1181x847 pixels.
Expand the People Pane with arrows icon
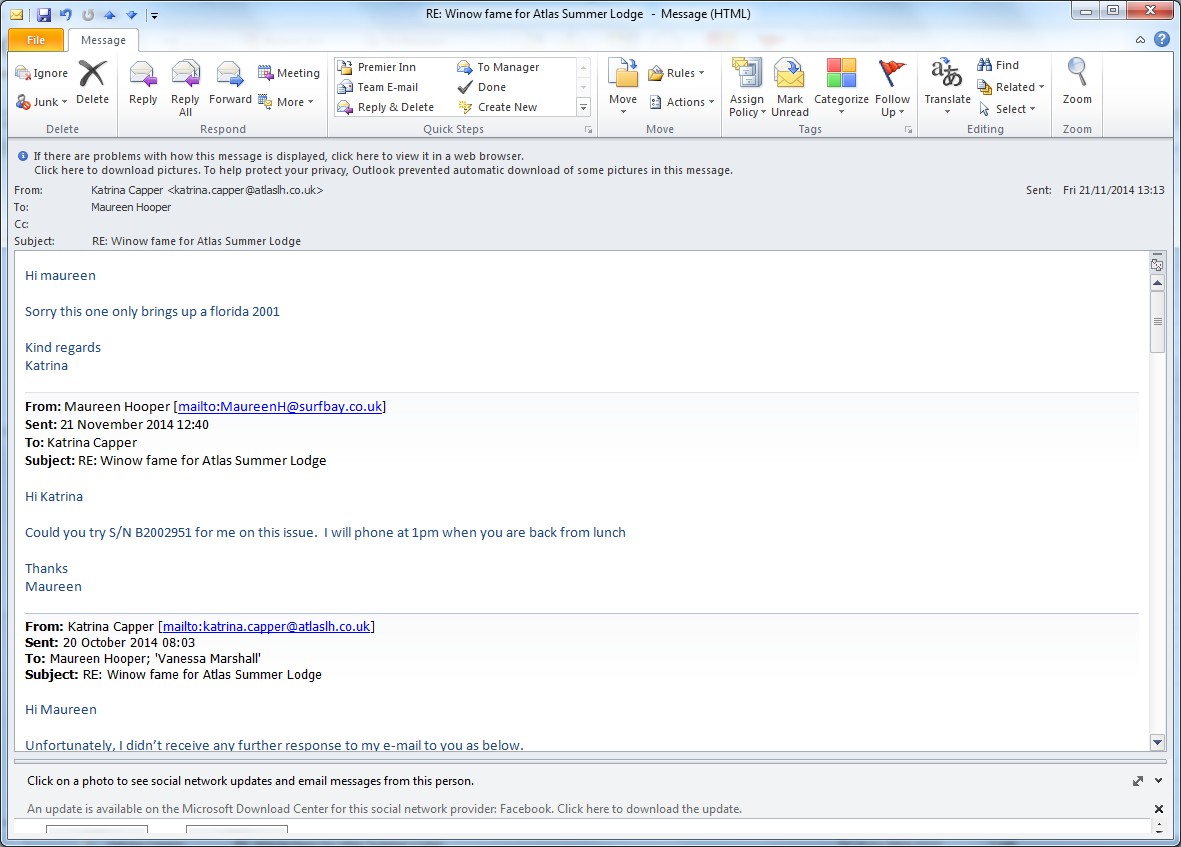click(1137, 781)
